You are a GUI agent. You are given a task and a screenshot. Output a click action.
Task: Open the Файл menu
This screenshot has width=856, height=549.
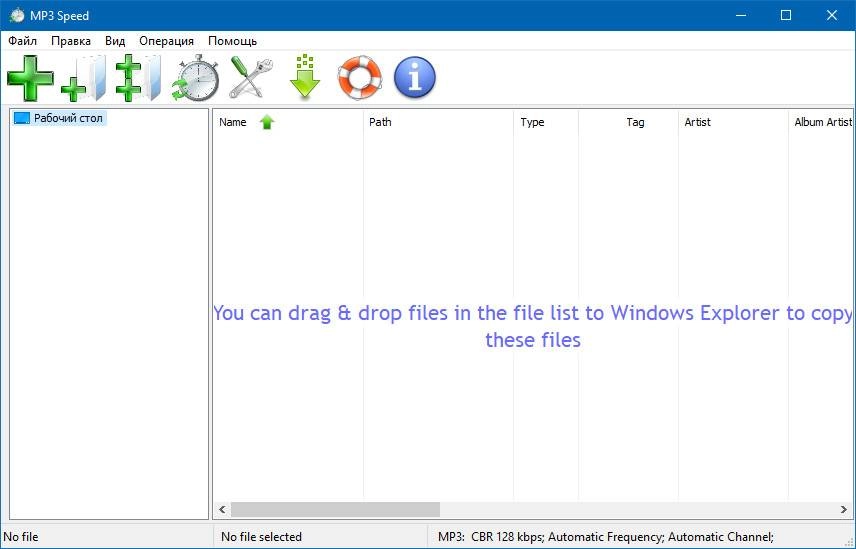point(22,41)
